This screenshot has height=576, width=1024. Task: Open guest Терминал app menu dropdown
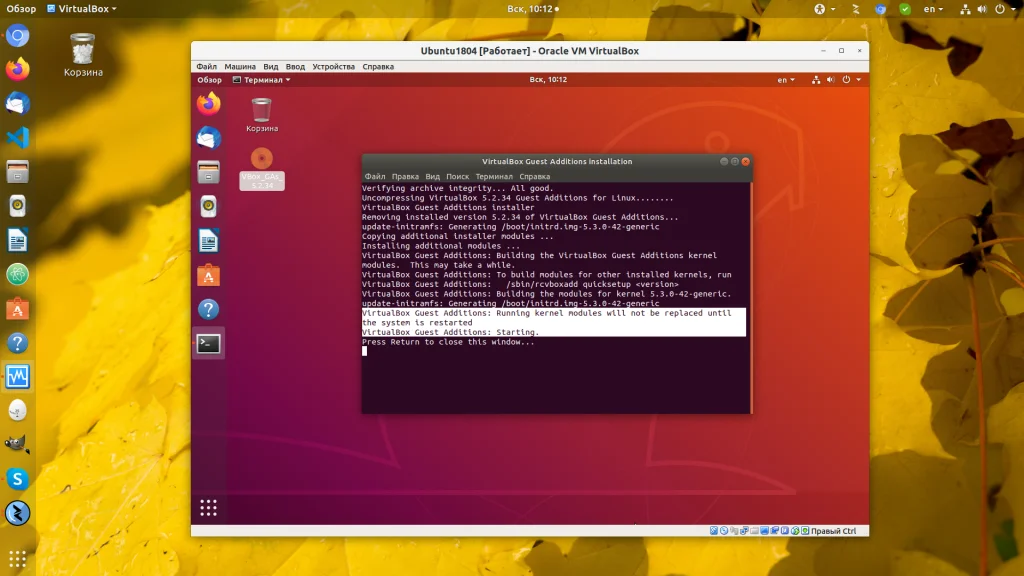(262, 80)
